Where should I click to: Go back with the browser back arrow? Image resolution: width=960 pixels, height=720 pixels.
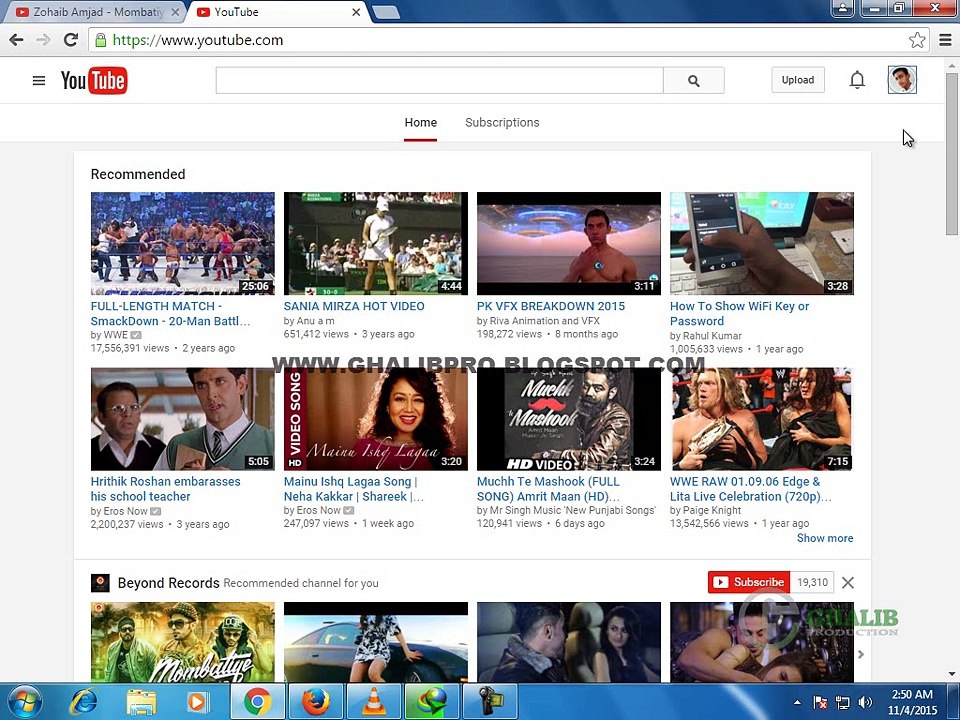click(x=17, y=40)
